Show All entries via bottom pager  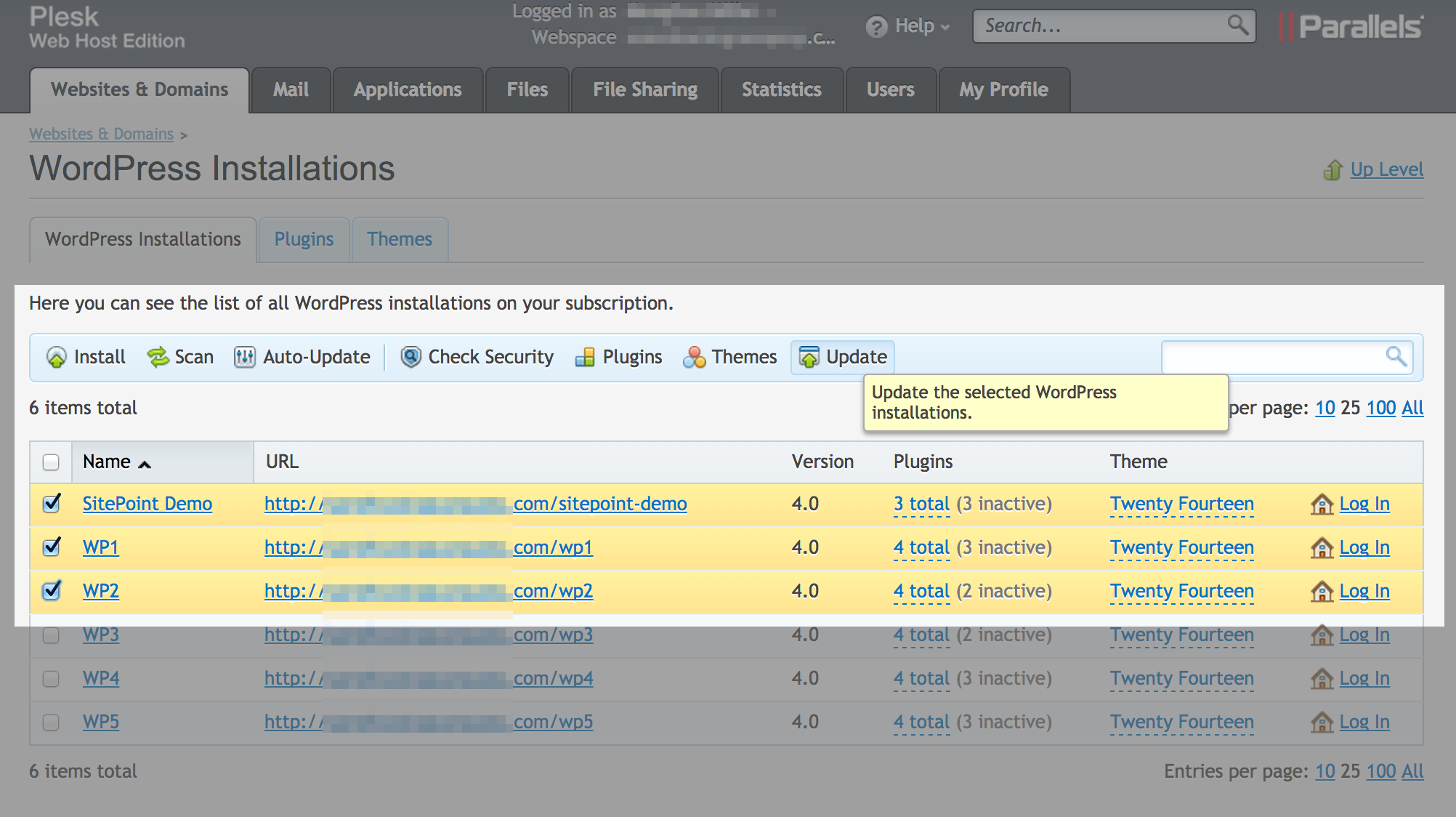click(x=1412, y=771)
